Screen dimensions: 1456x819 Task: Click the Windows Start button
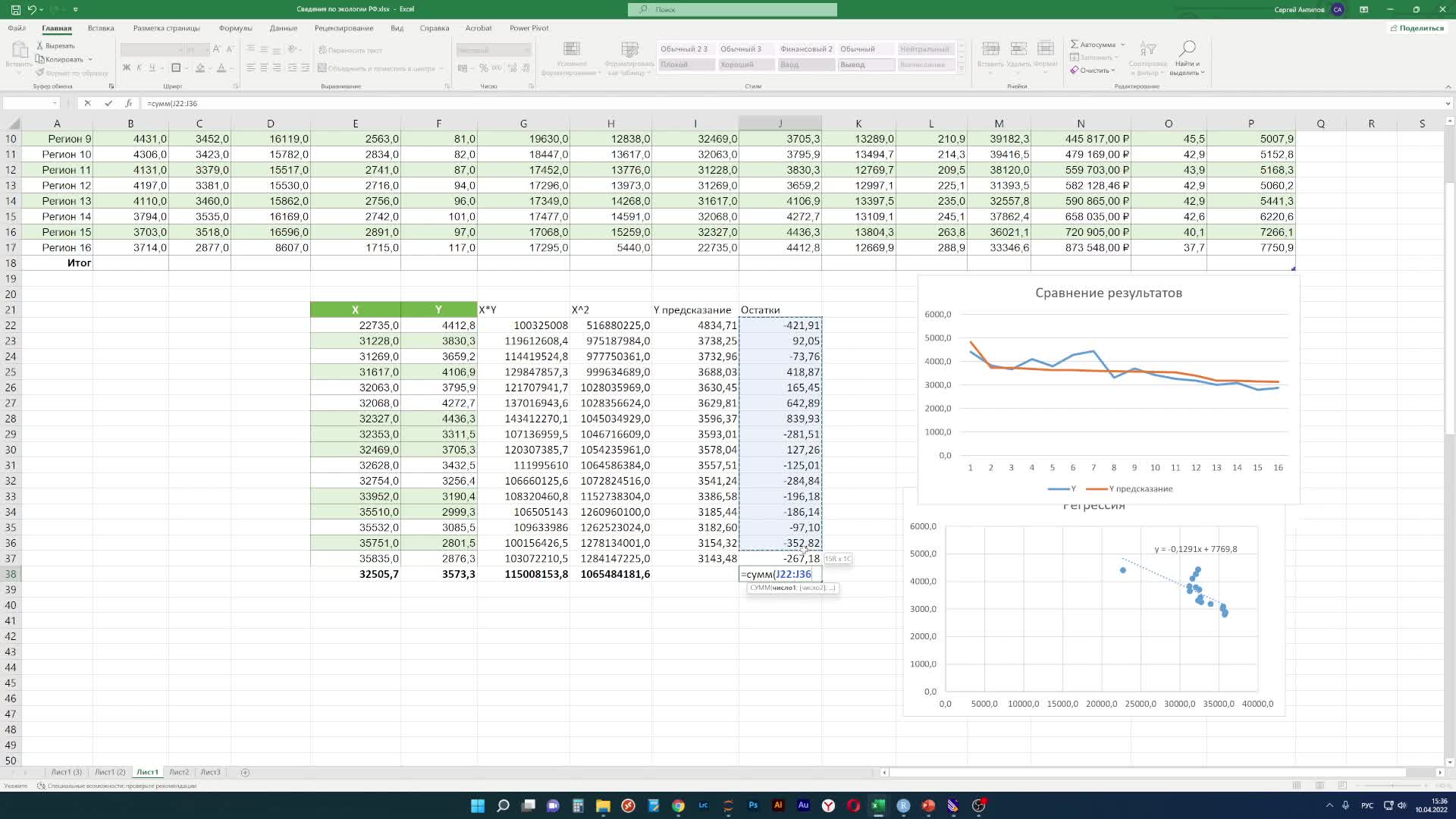(478, 805)
